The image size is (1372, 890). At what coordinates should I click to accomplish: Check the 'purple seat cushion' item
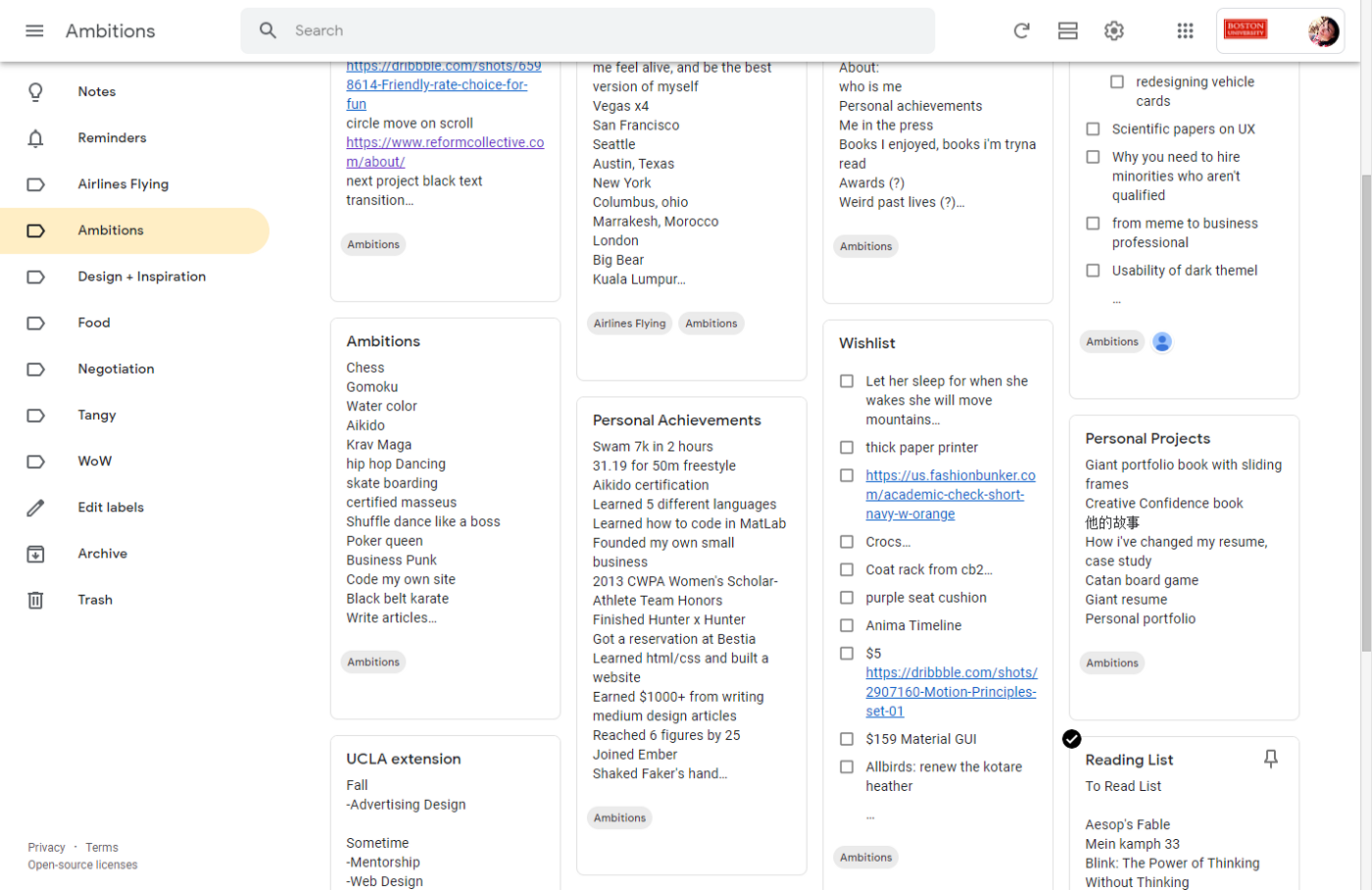click(847, 598)
